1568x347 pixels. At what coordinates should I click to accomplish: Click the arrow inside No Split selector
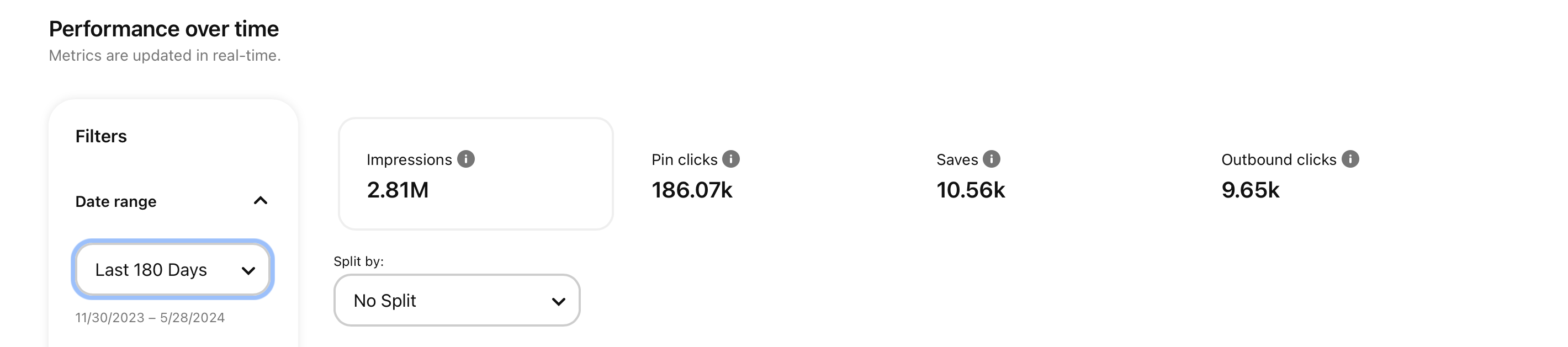[x=558, y=301]
